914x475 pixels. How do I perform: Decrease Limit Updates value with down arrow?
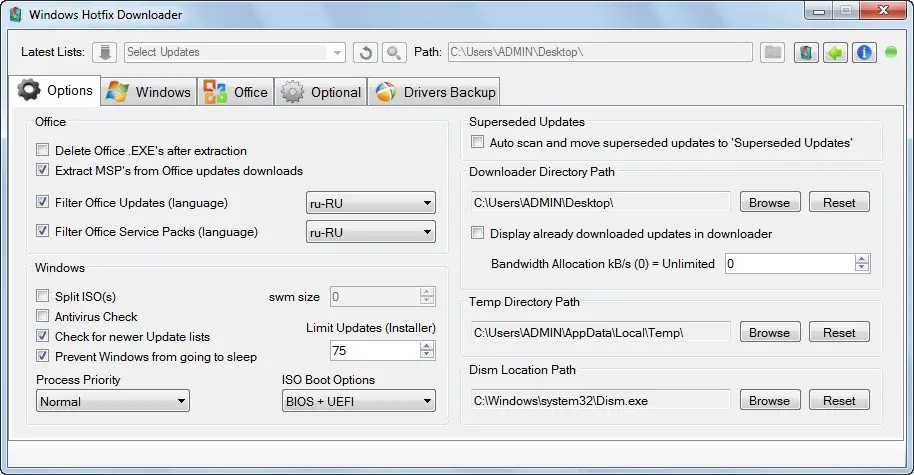(x=427, y=355)
